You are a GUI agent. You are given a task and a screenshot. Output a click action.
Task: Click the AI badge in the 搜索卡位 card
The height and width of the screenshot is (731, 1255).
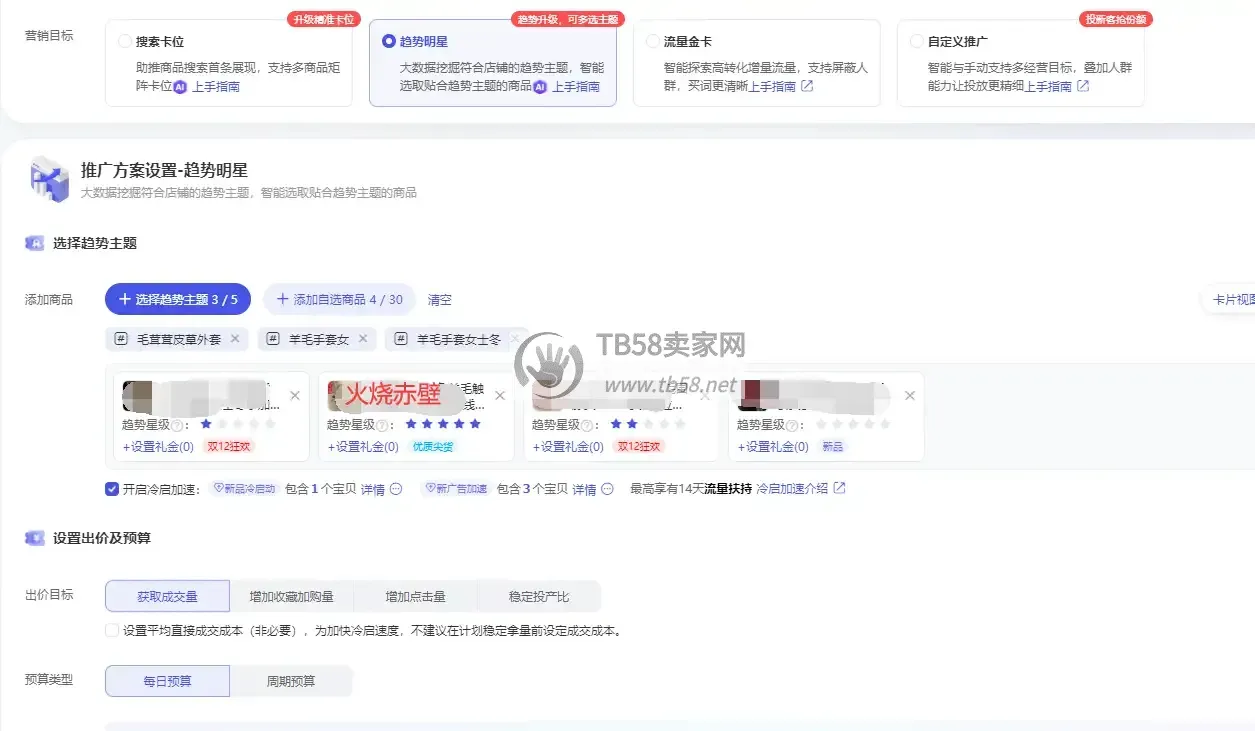pos(180,87)
